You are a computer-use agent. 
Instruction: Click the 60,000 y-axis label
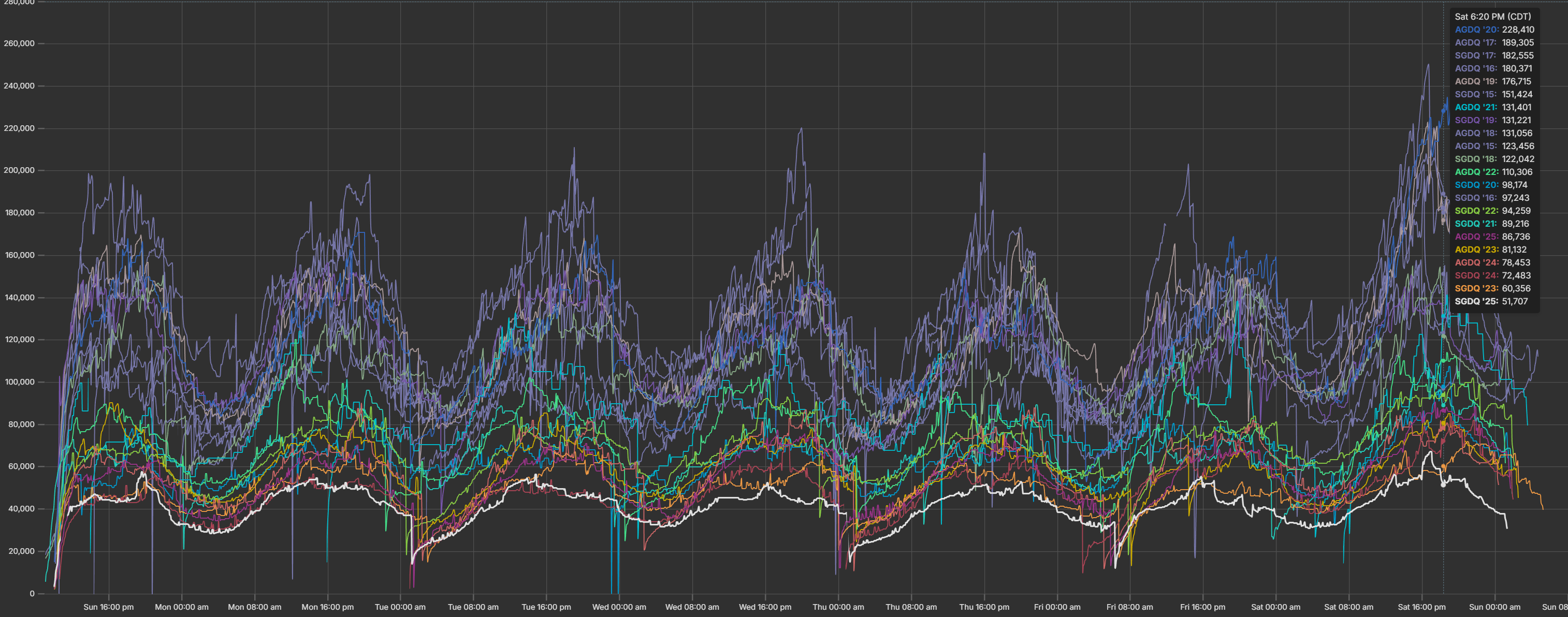click(21, 467)
